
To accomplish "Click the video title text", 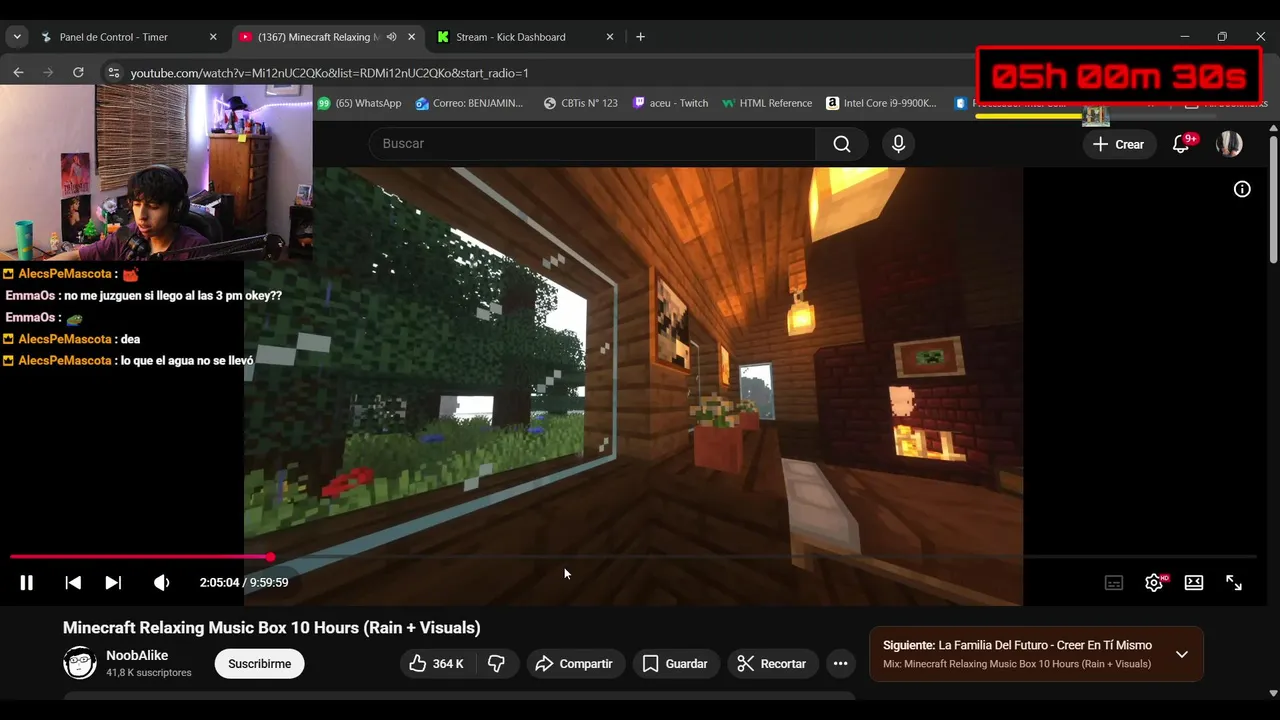I will click(272, 628).
